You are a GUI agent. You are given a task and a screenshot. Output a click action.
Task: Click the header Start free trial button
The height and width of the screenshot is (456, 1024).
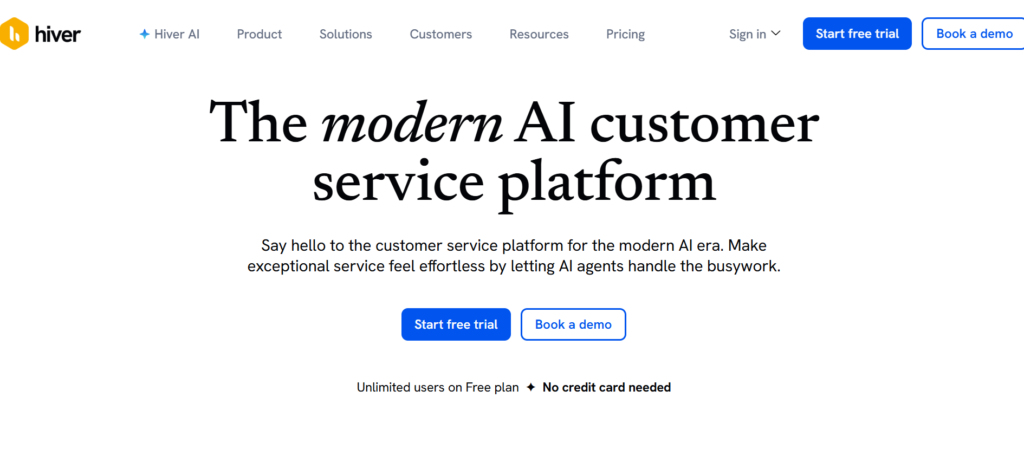point(857,34)
